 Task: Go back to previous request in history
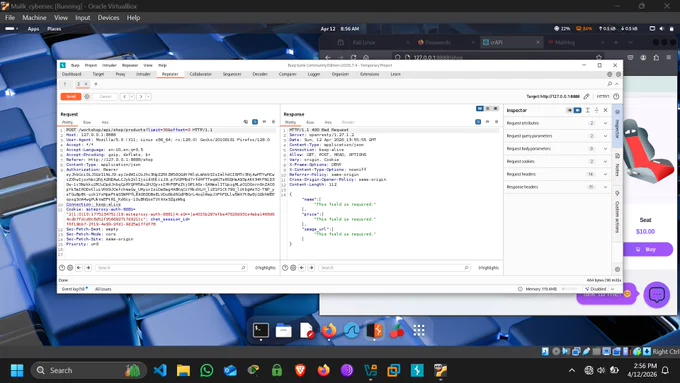tap(124, 96)
